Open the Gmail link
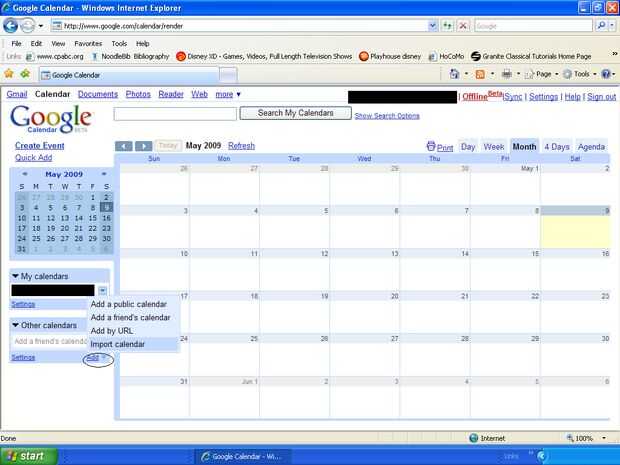620x465 pixels. [x=17, y=95]
